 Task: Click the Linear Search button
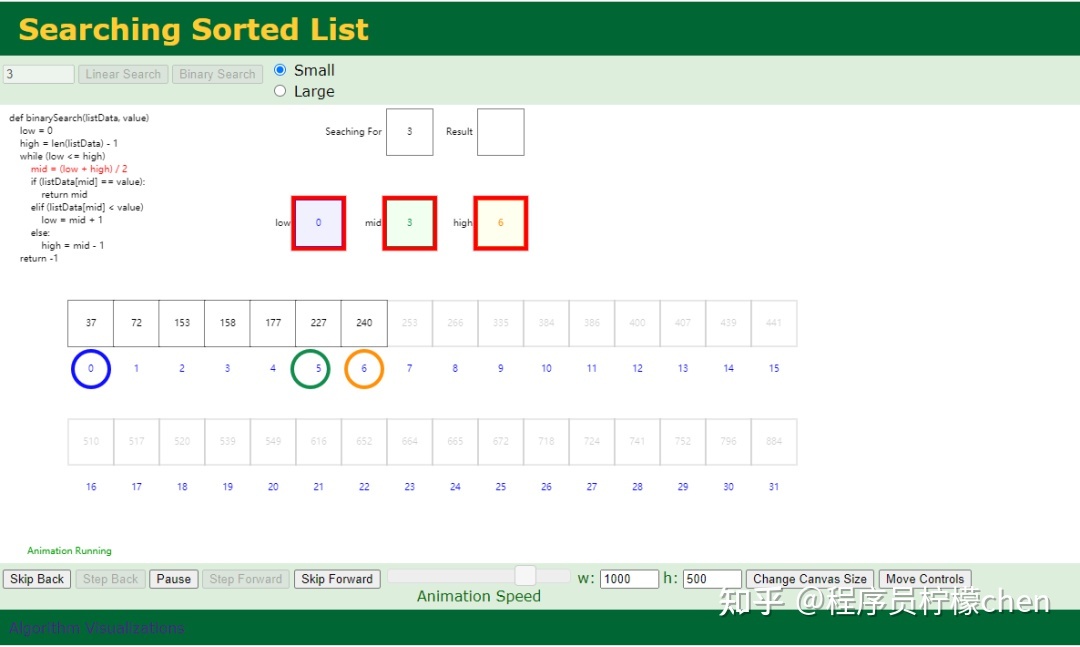coord(123,74)
